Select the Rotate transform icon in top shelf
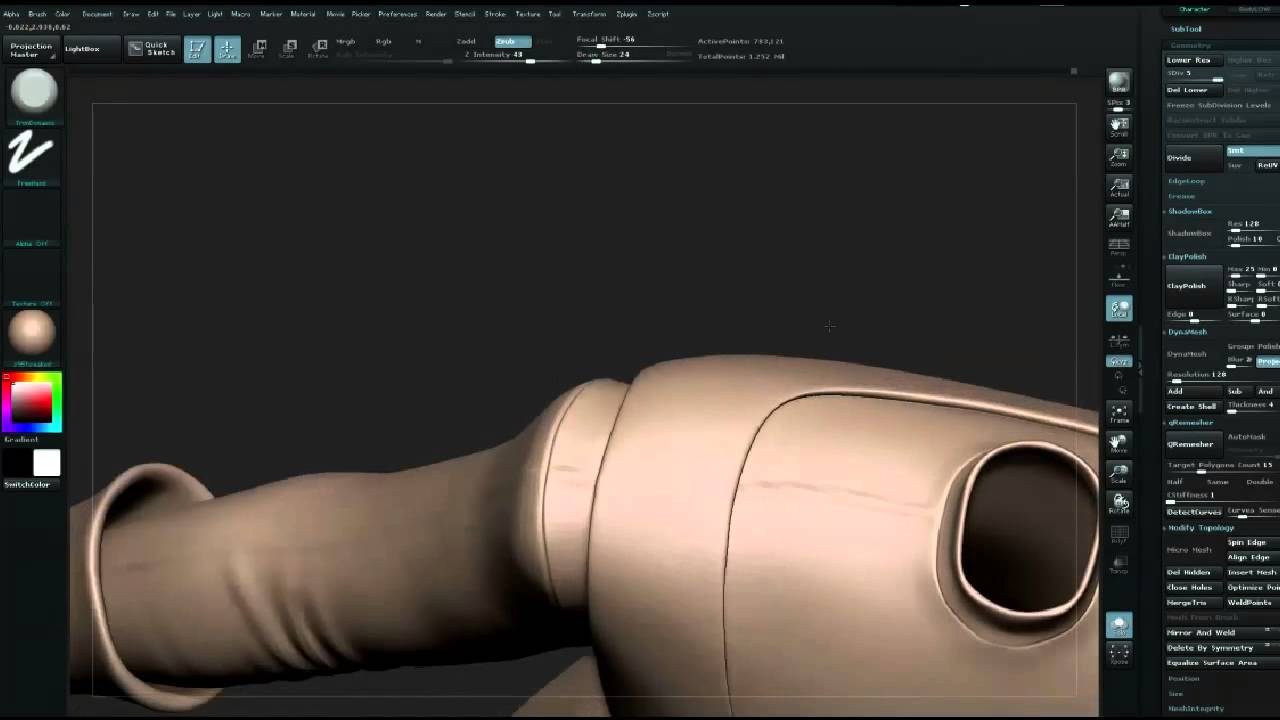This screenshot has width=1280, height=720. point(318,48)
